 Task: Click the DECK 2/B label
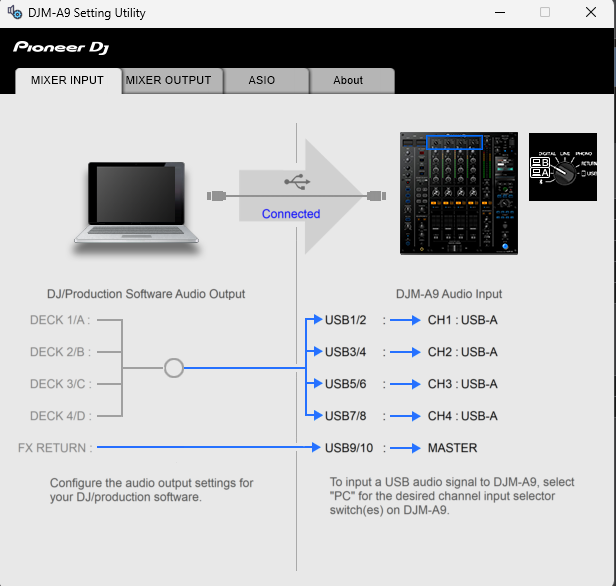tap(60, 352)
